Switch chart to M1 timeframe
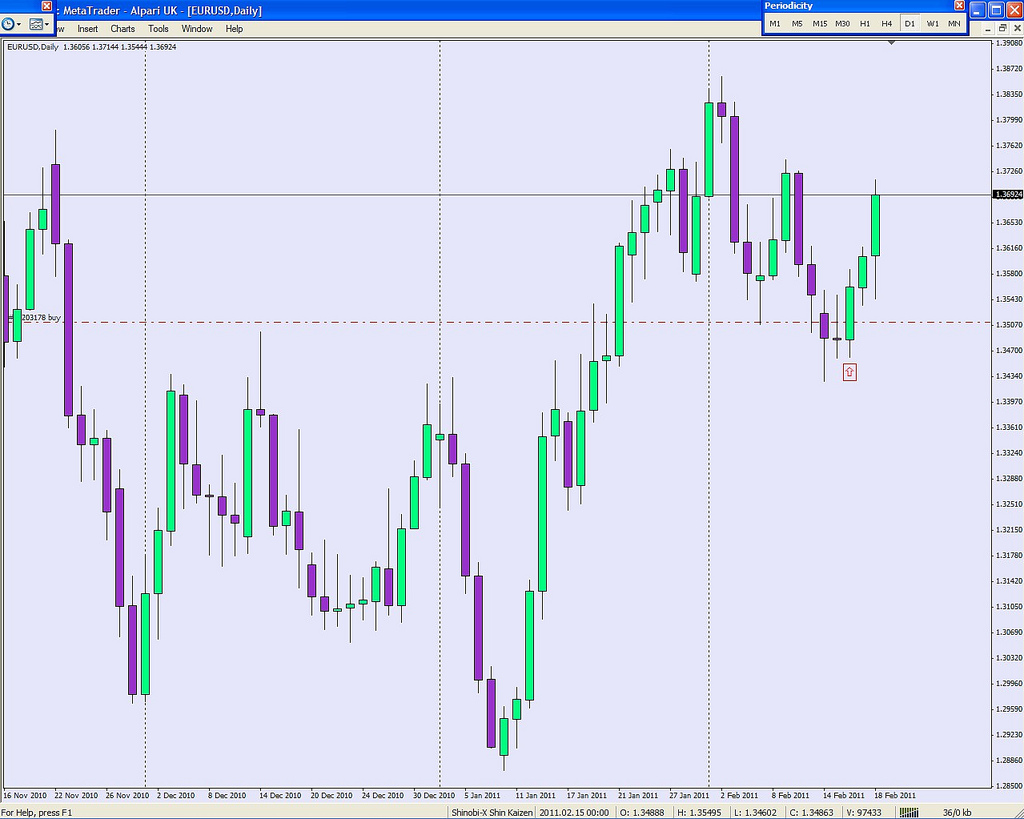Image resolution: width=1024 pixels, height=819 pixels. [775, 24]
